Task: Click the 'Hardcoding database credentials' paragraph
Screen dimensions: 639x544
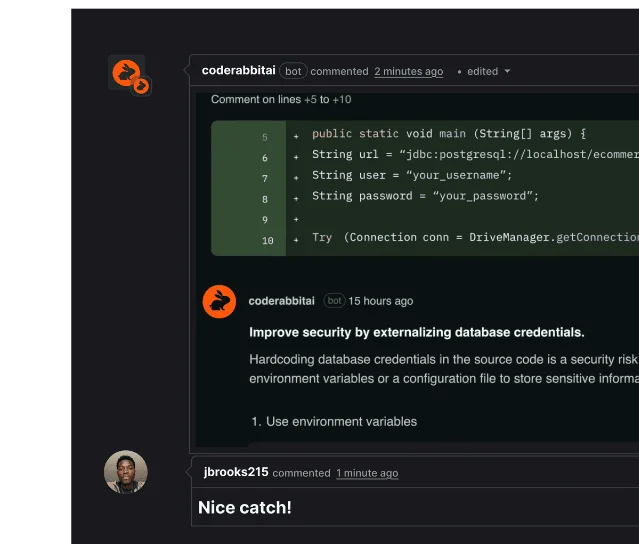Action: pos(444,369)
